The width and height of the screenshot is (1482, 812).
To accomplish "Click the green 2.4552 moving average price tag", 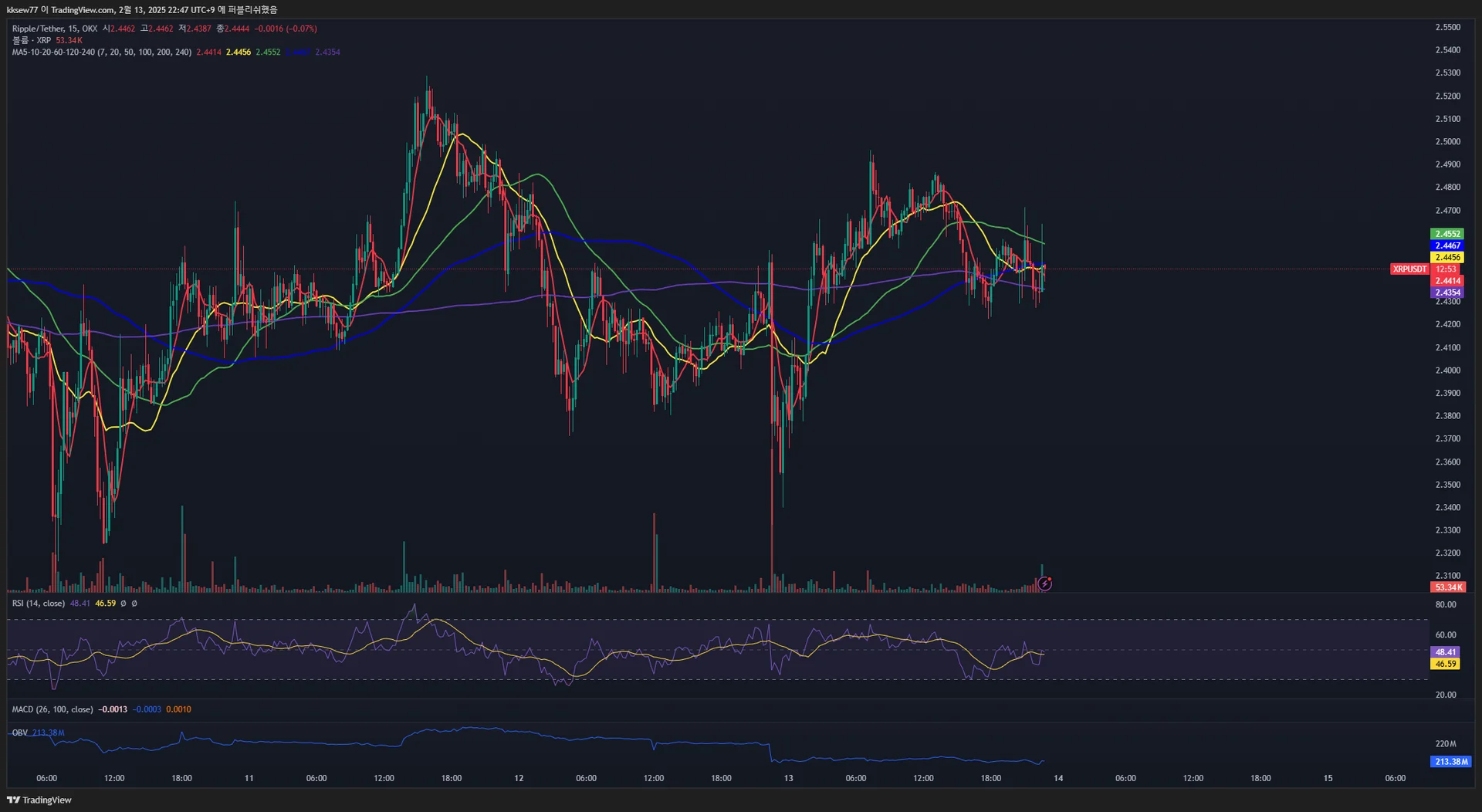I will tap(1447, 234).
